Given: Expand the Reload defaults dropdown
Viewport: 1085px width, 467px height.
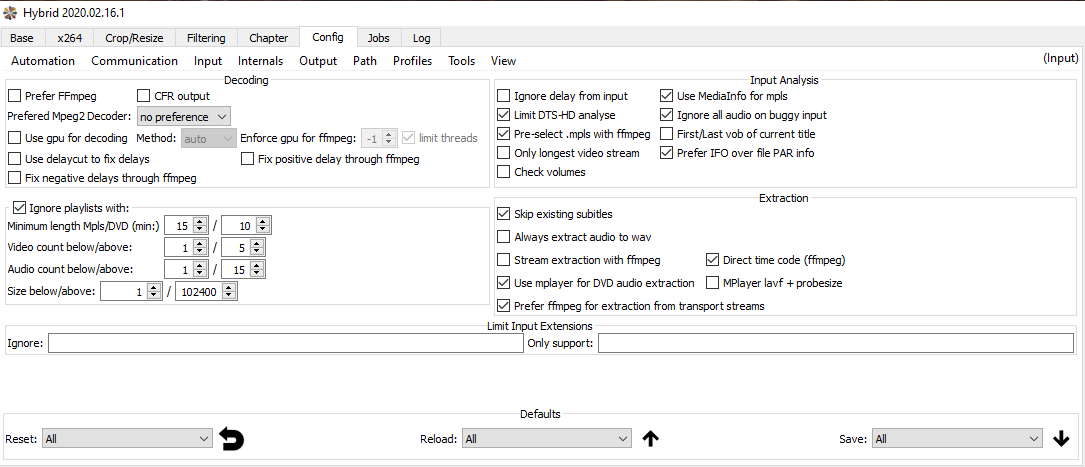Looking at the screenshot, I should point(546,438).
